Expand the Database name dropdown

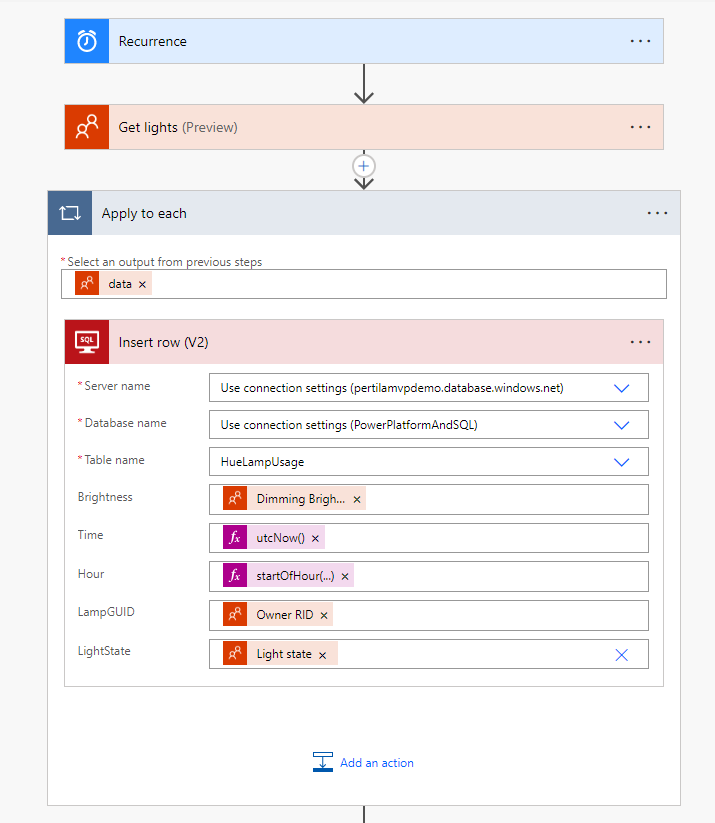[621, 425]
